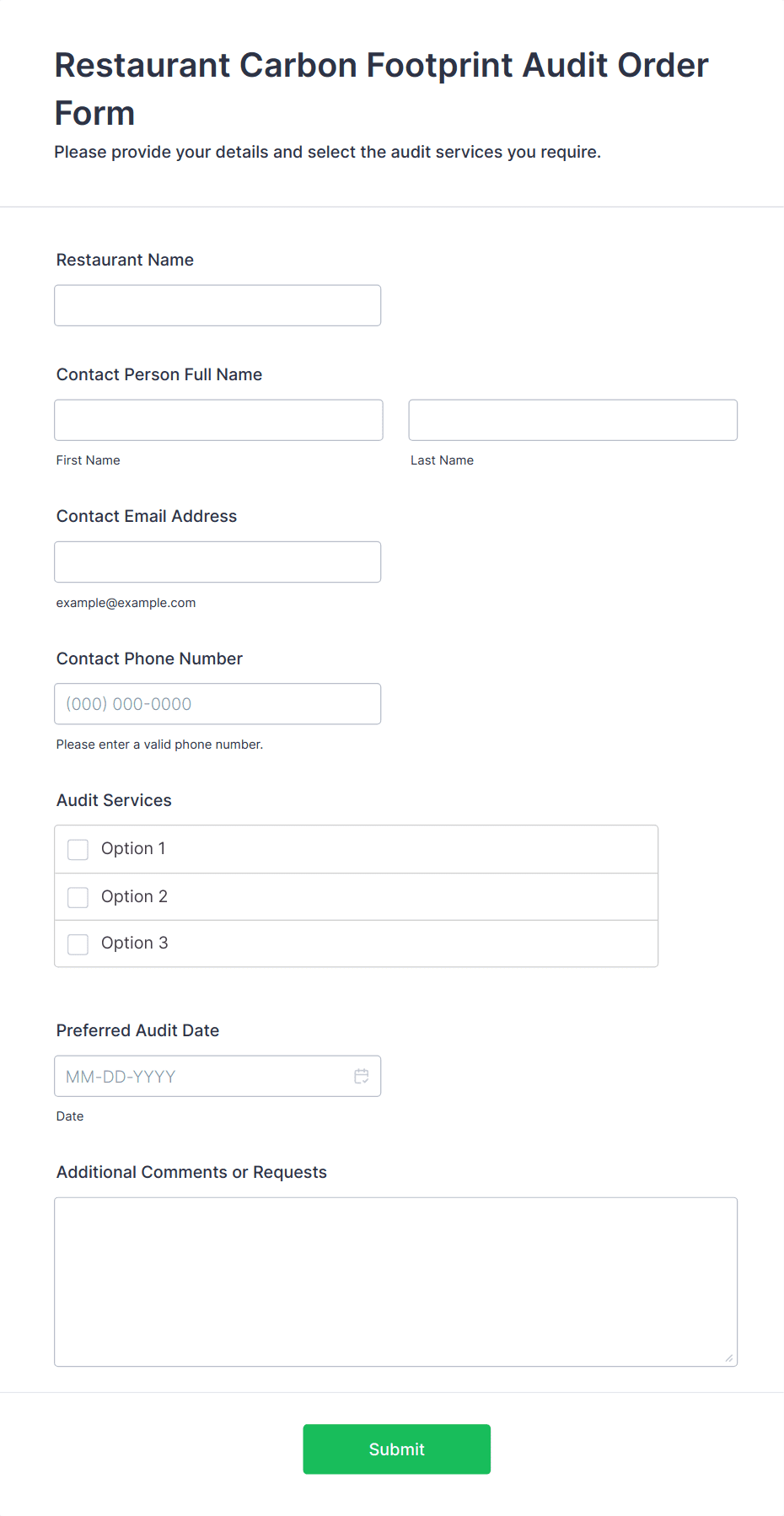Tick the Option 1 checkbox

point(78,849)
